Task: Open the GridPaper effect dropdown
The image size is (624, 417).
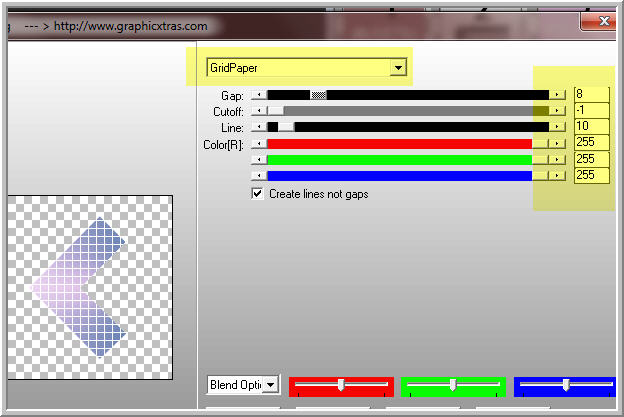Action: tap(306, 68)
